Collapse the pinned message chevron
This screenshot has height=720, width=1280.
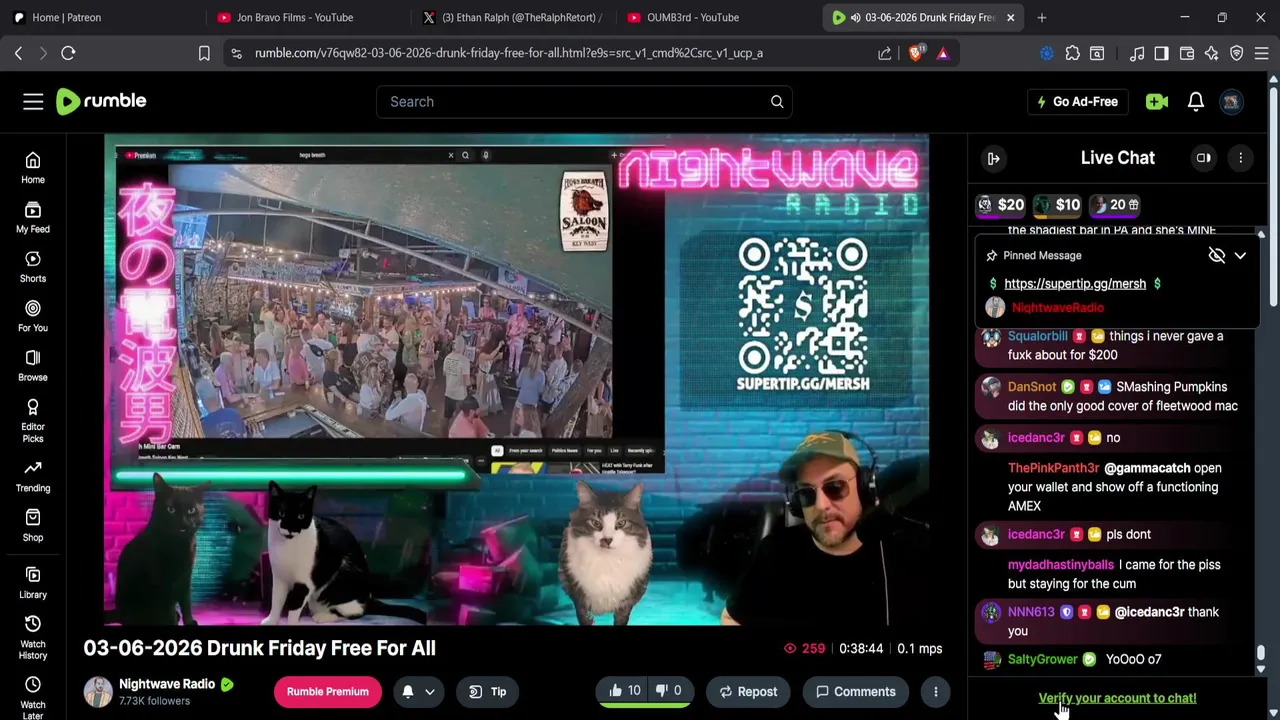1240,255
